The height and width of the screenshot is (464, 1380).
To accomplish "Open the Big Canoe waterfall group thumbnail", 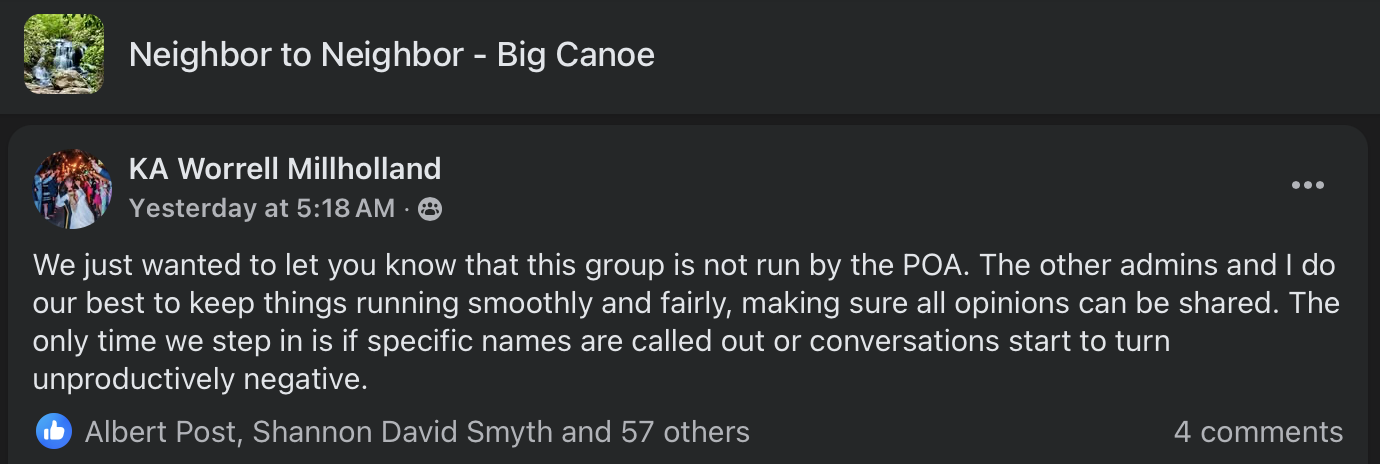I will [x=64, y=54].
